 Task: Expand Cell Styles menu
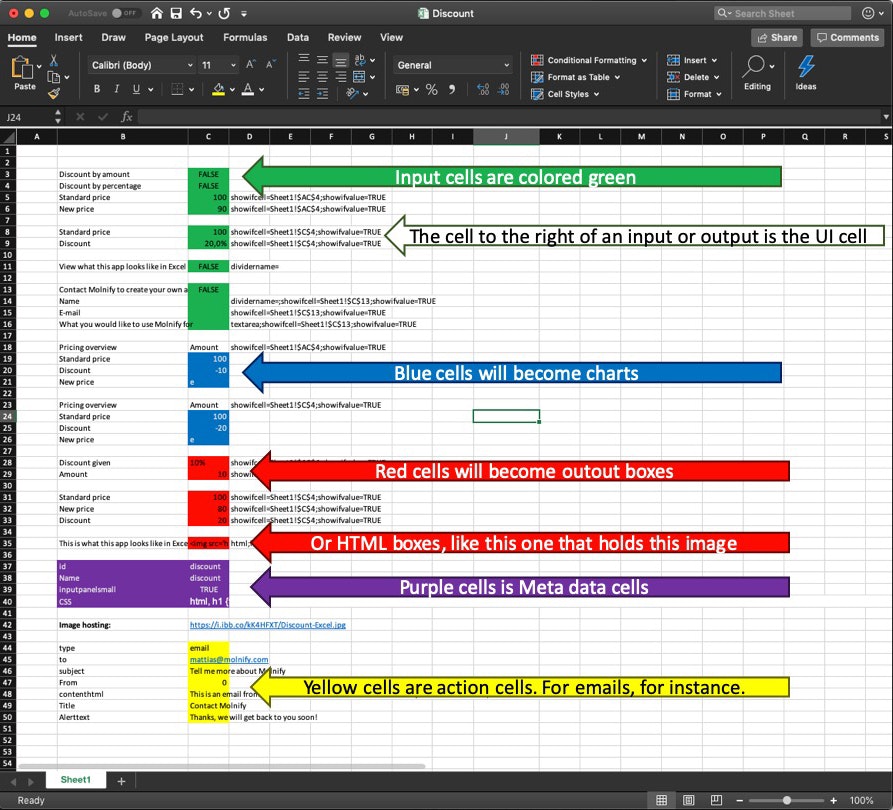[x=565, y=94]
